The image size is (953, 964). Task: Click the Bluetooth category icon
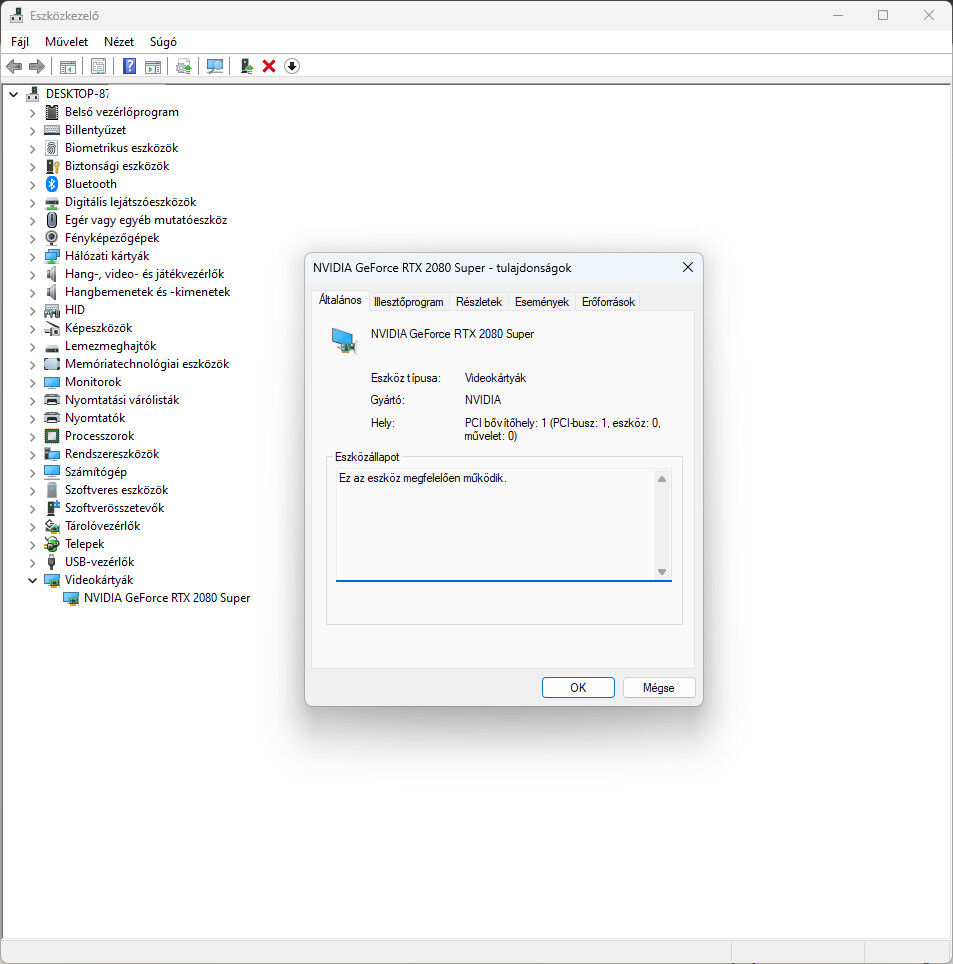pyautogui.click(x=52, y=184)
